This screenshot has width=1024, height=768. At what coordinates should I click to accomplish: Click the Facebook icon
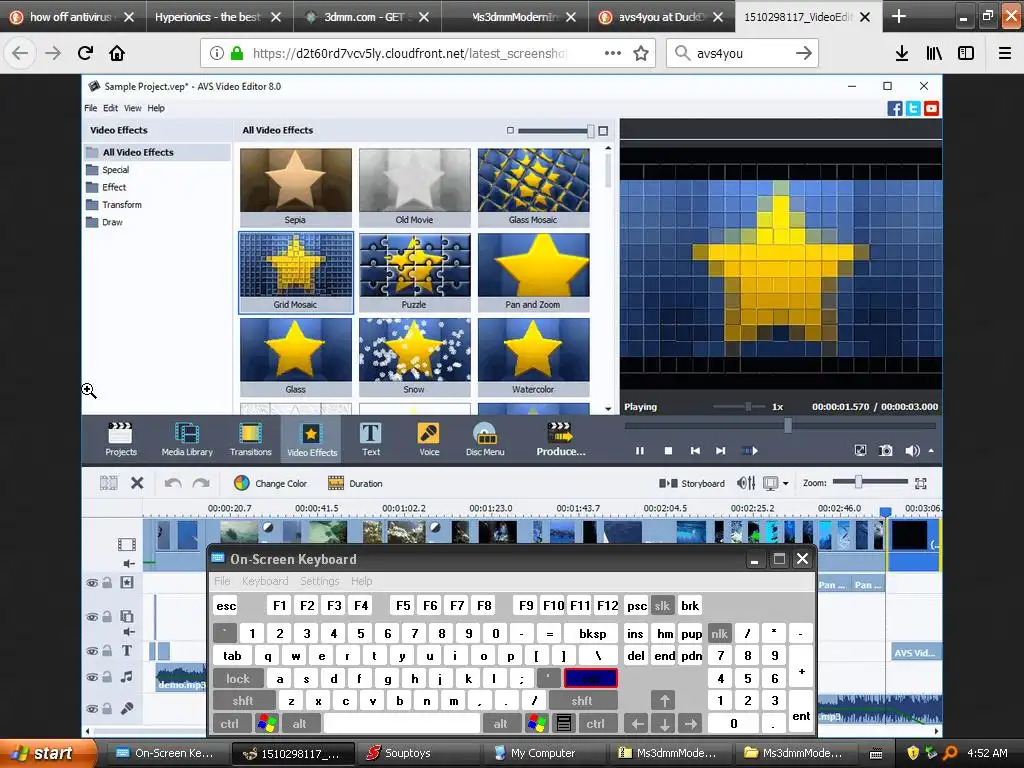click(x=895, y=108)
